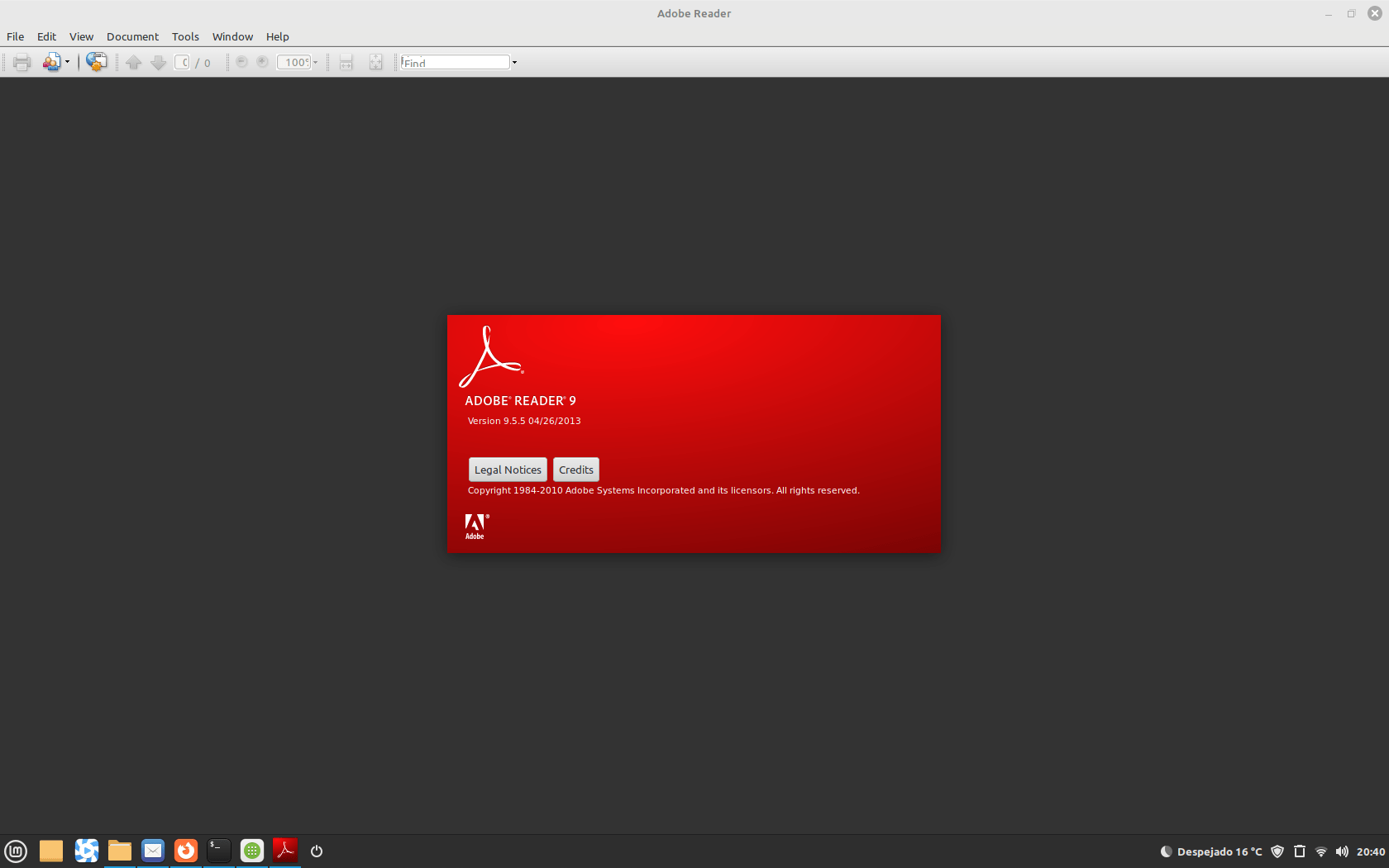This screenshot has width=1389, height=868.
Task: Open the Wi-Fi network tray icon
Action: [x=1321, y=851]
